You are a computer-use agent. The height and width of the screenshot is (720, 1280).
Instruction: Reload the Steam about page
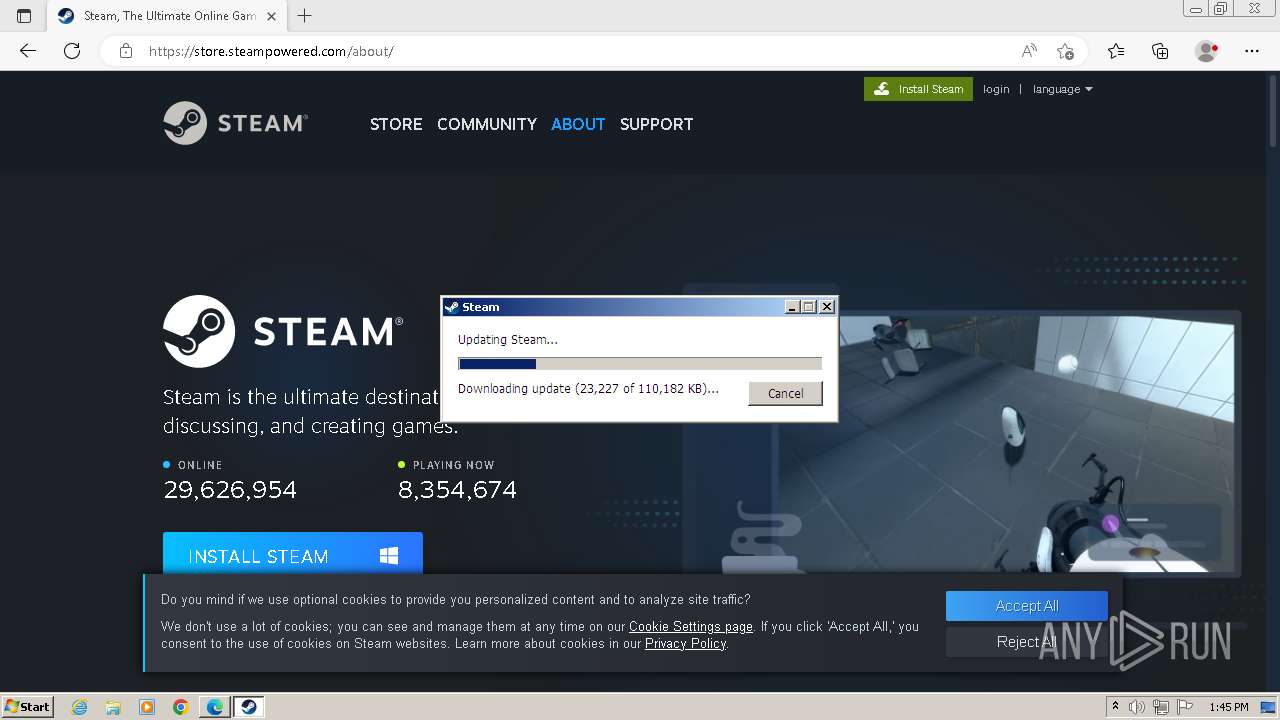72,51
